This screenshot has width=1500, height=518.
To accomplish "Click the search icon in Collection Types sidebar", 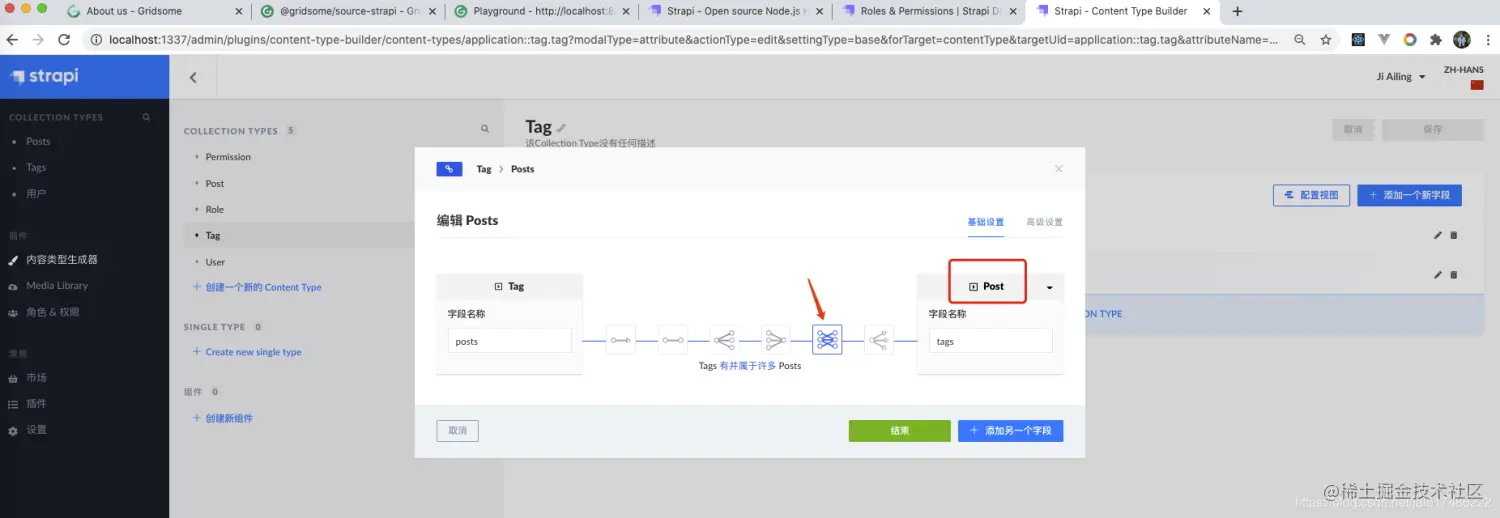I will point(146,117).
